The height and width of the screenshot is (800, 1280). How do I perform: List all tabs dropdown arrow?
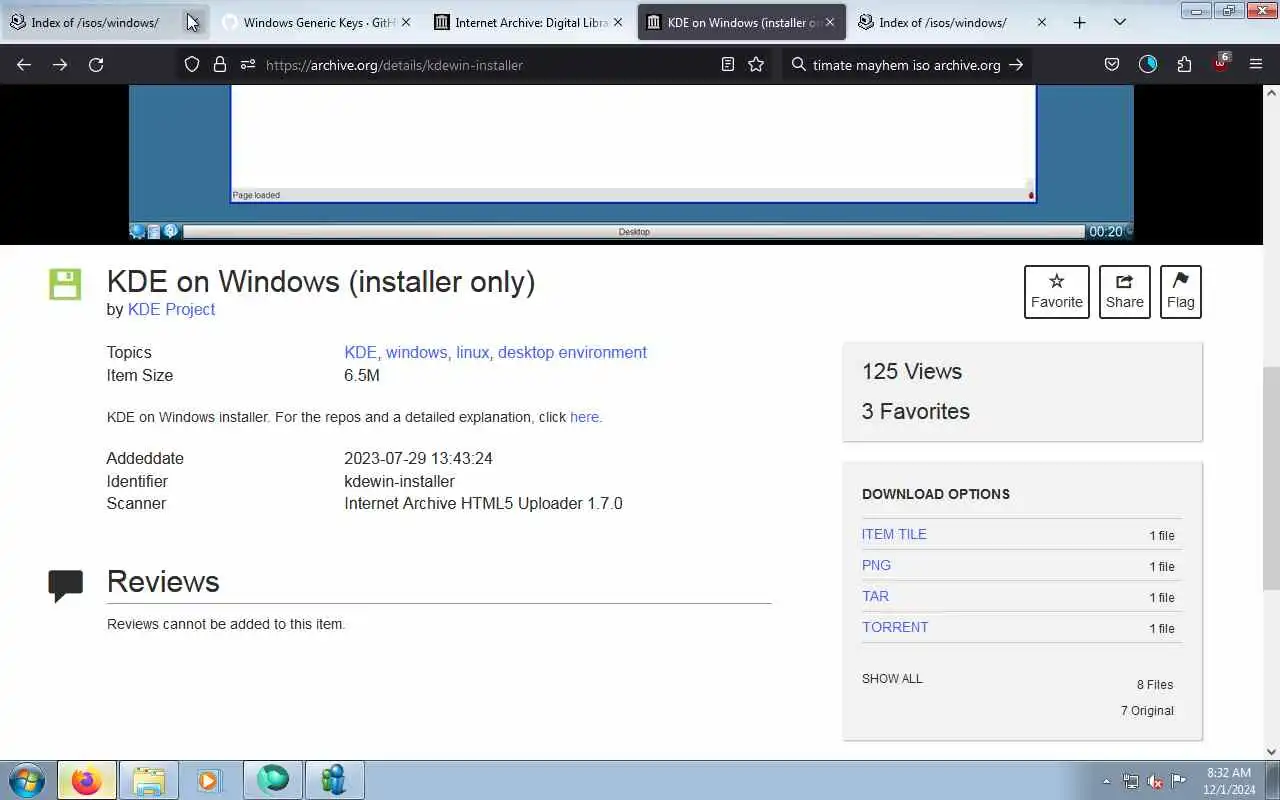click(x=1120, y=22)
